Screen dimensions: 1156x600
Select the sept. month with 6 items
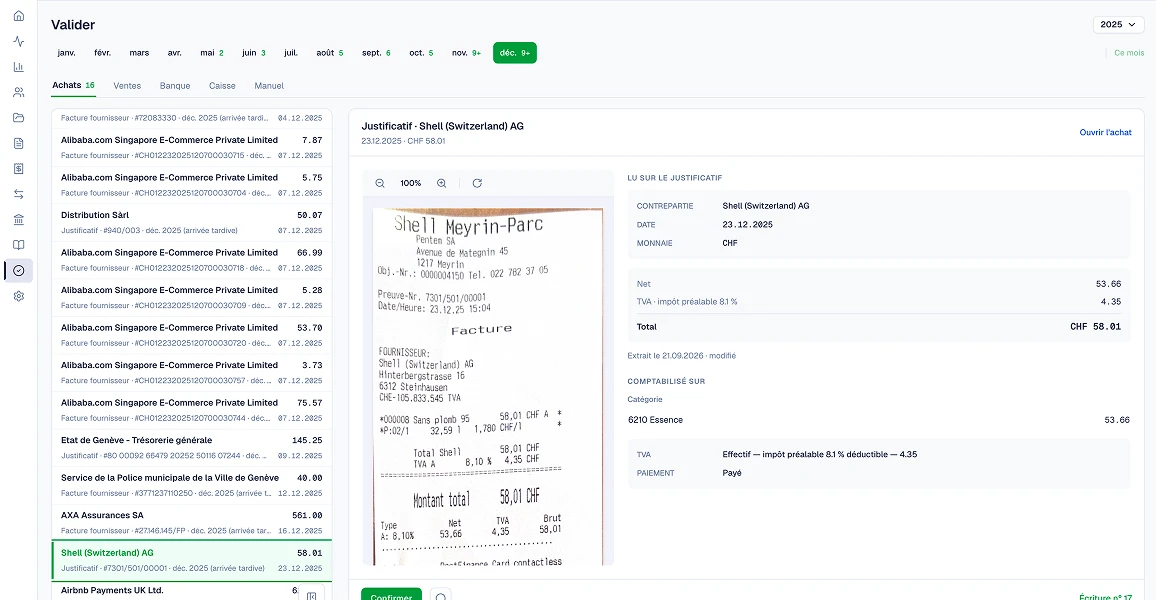376,53
